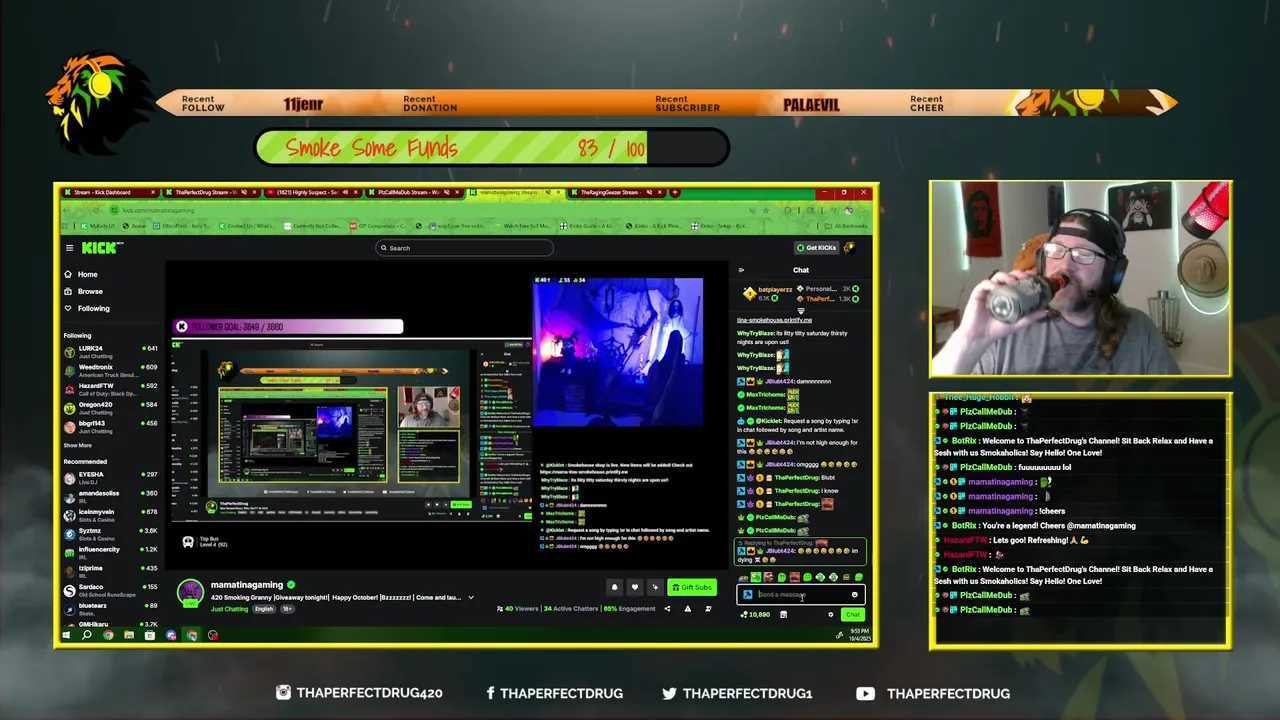The width and height of the screenshot is (1280, 720).
Task: Switch to the (1621) Highly Suspect tab
Action: coord(311,192)
